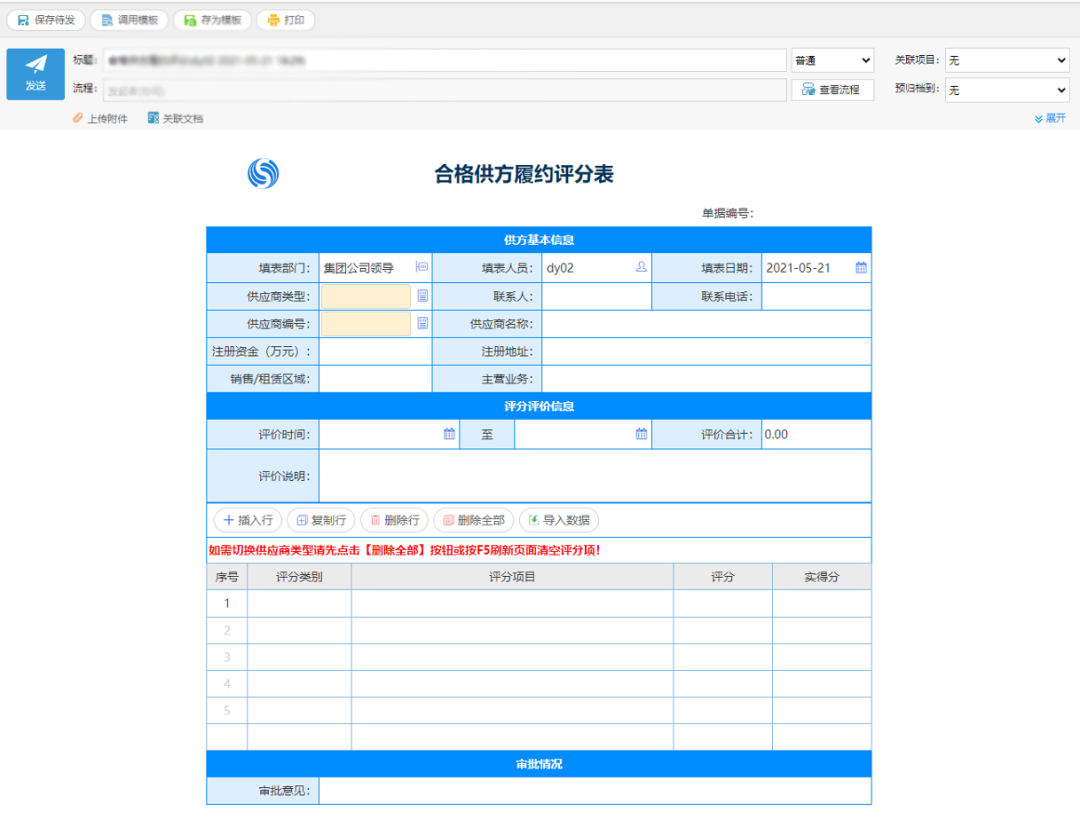Click the 供应商名称 field
This screenshot has height=820, width=1080.
[x=707, y=324]
